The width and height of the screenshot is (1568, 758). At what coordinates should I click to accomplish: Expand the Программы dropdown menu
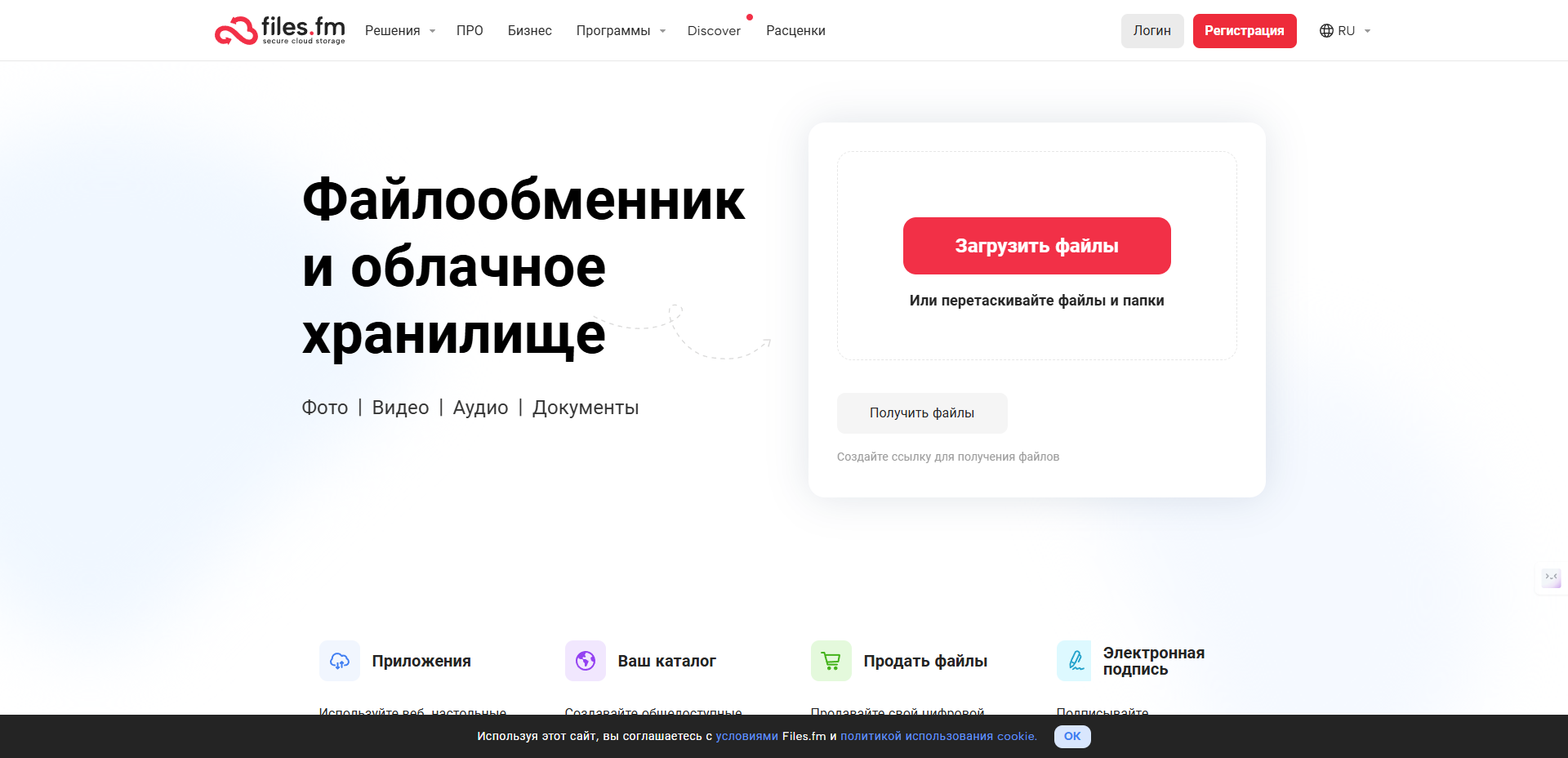(621, 31)
